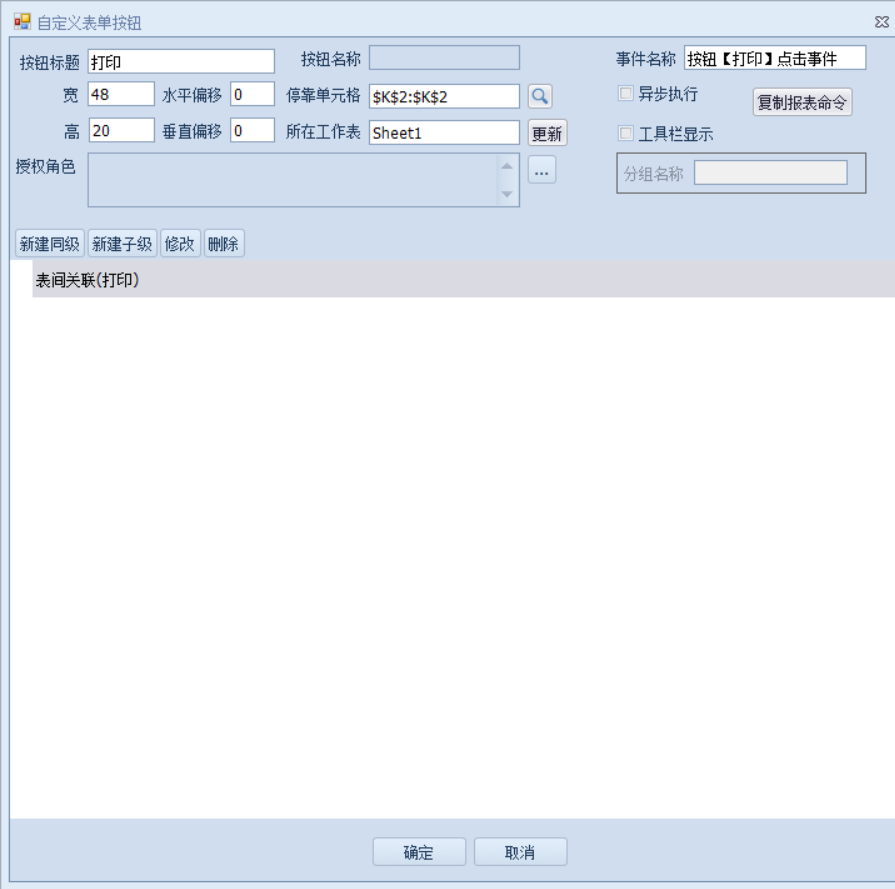Click the magnifier icon beside 停靠单元格
This screenshot has height=889, width=895.
(x=540, y=96)
